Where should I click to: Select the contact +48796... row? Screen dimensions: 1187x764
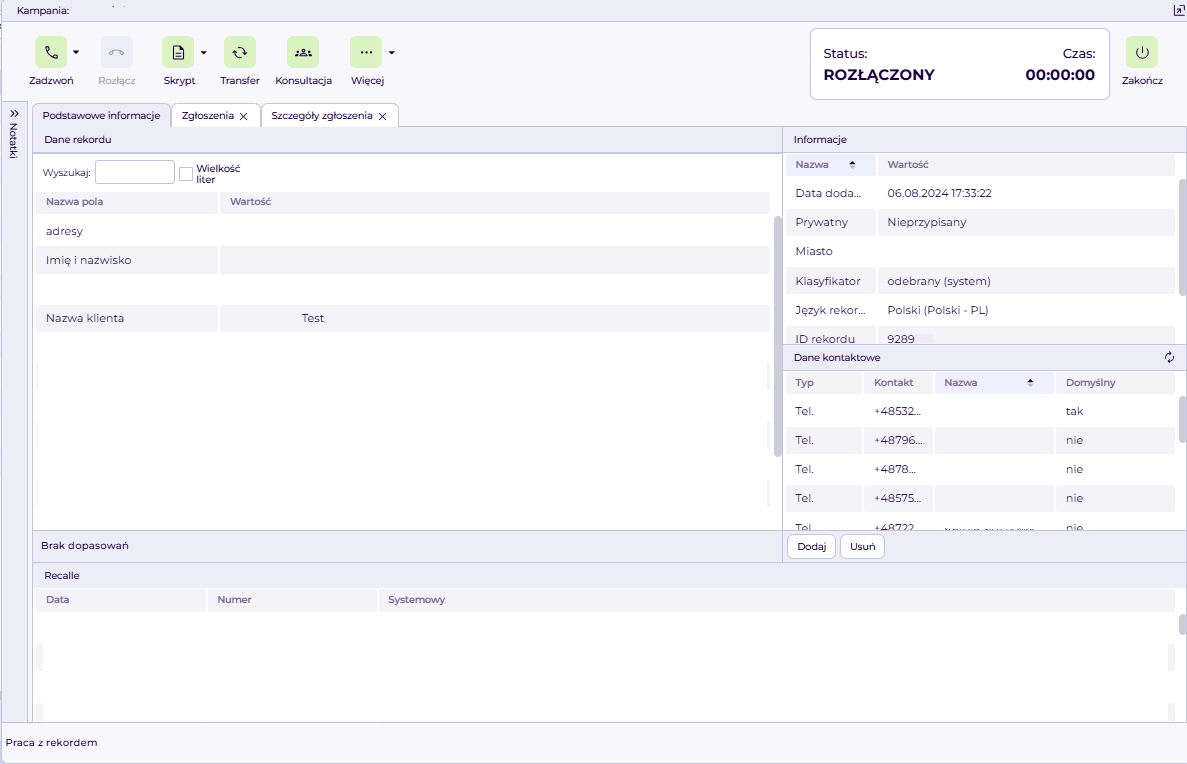(x=980, y=440)
